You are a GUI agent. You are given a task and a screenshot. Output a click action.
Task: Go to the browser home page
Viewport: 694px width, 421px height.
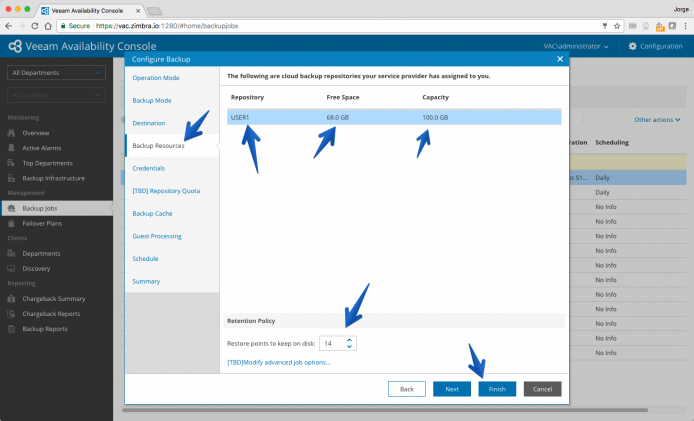tap(48, 26)
